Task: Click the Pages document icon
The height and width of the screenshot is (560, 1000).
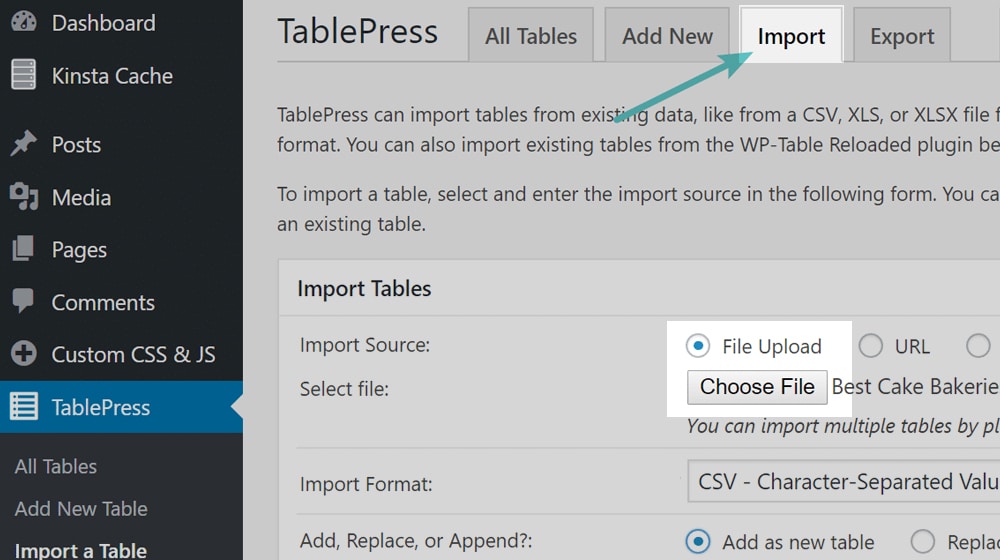Action: [x=23, y=249]
